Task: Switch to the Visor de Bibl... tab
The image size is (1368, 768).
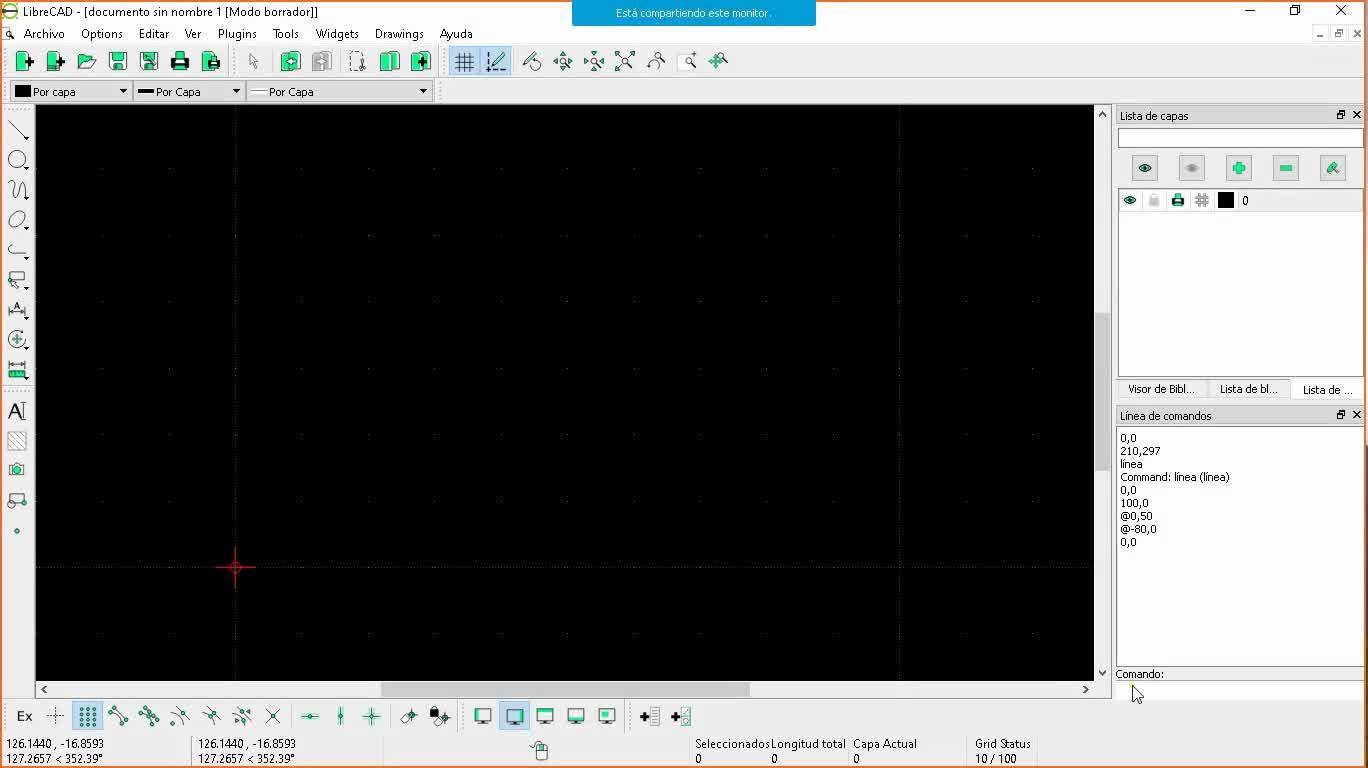Action: 1161,389
